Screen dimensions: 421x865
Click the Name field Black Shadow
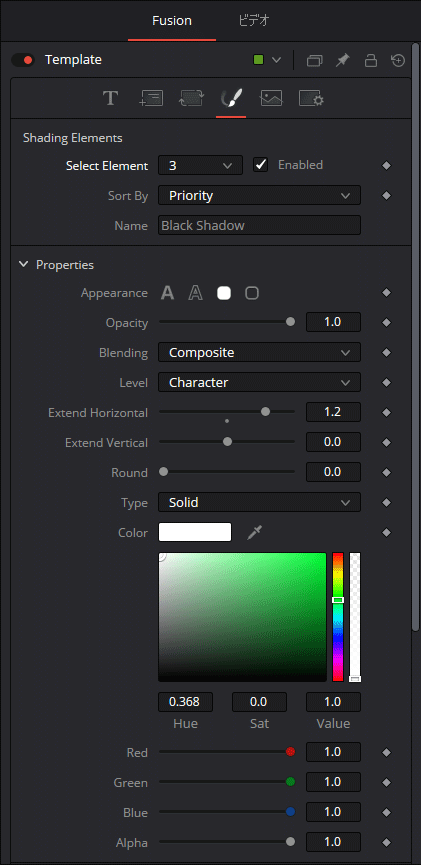(x=259, y=225)
